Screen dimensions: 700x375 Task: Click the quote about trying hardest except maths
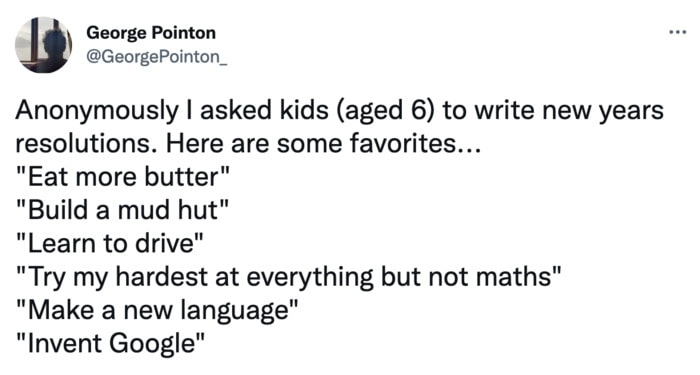tap(288, 277)
